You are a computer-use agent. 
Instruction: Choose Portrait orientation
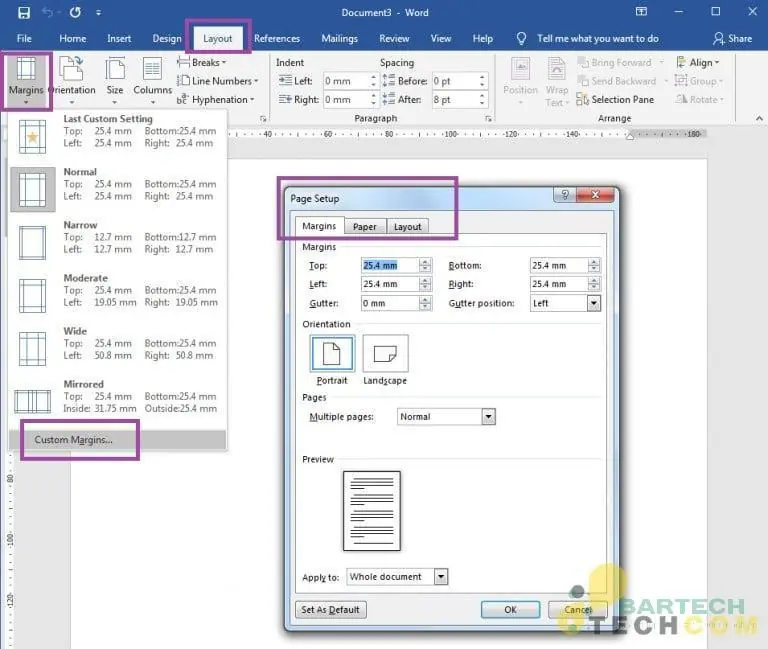click(332, 354)
